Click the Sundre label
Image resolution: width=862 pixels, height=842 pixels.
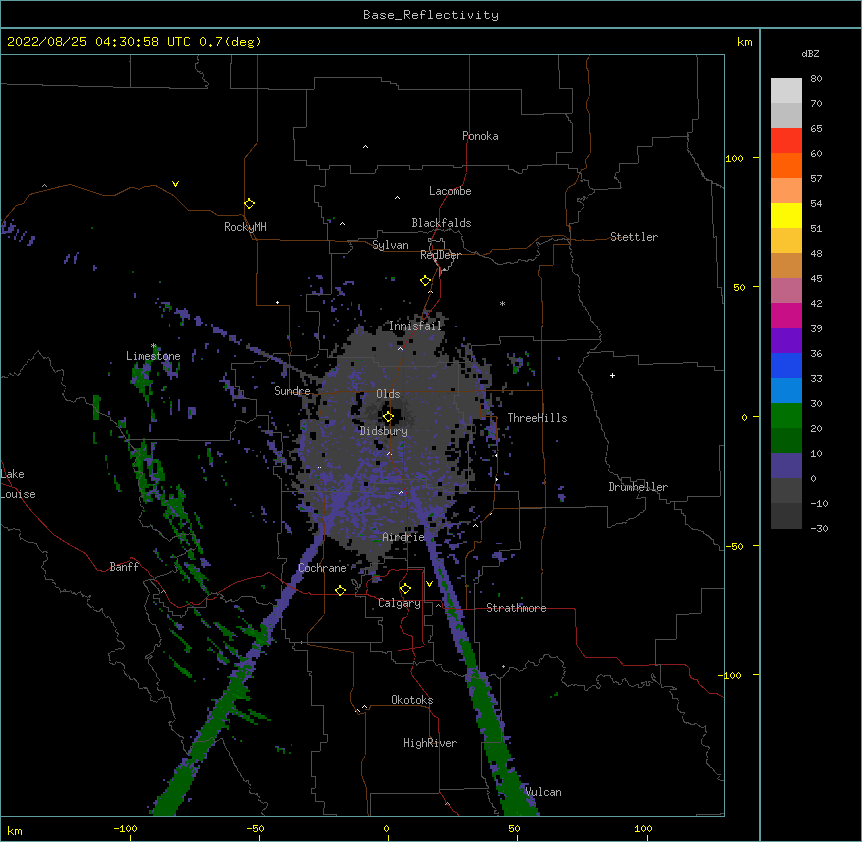(292, 391)
